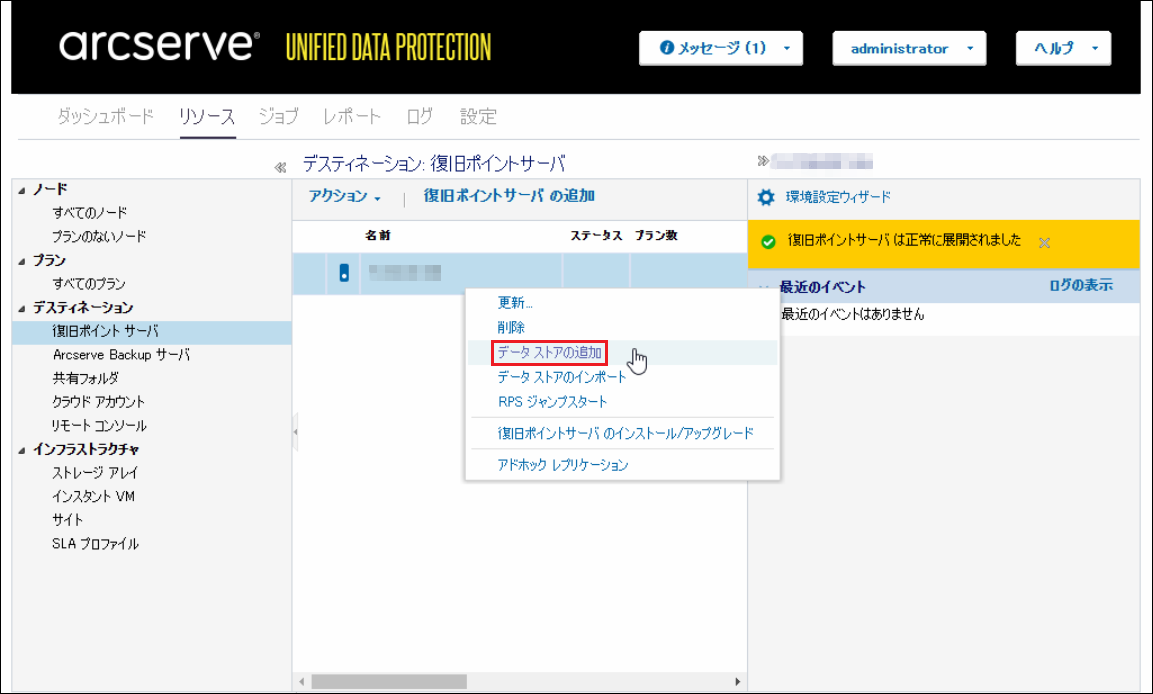
Task: Select データ ストアの追加 in context menu
Action: pos(550,353)
